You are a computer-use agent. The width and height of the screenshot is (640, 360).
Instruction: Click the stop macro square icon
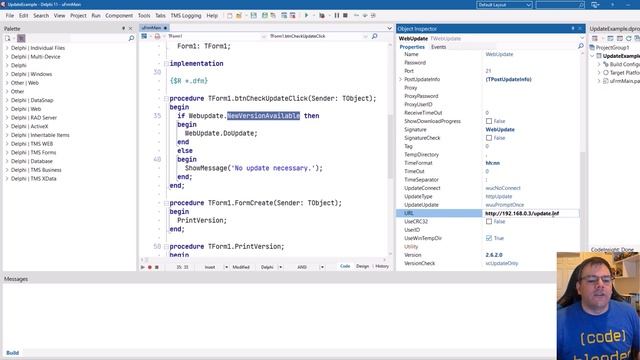pyautogui.click(x=157, y=267)
